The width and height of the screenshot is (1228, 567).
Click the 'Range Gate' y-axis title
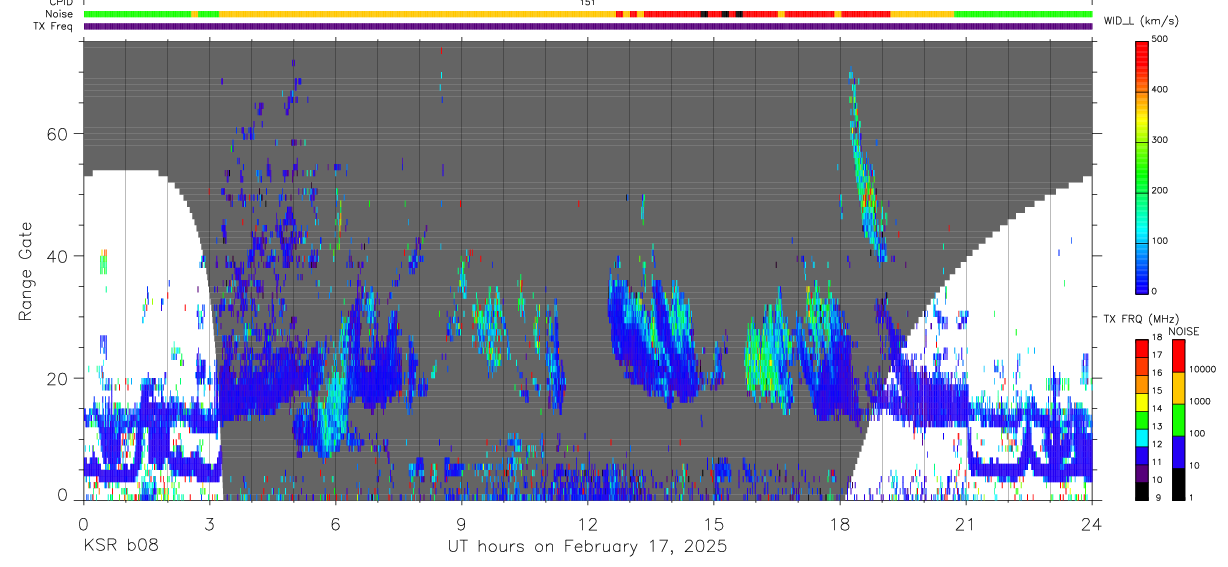point(26,269)
